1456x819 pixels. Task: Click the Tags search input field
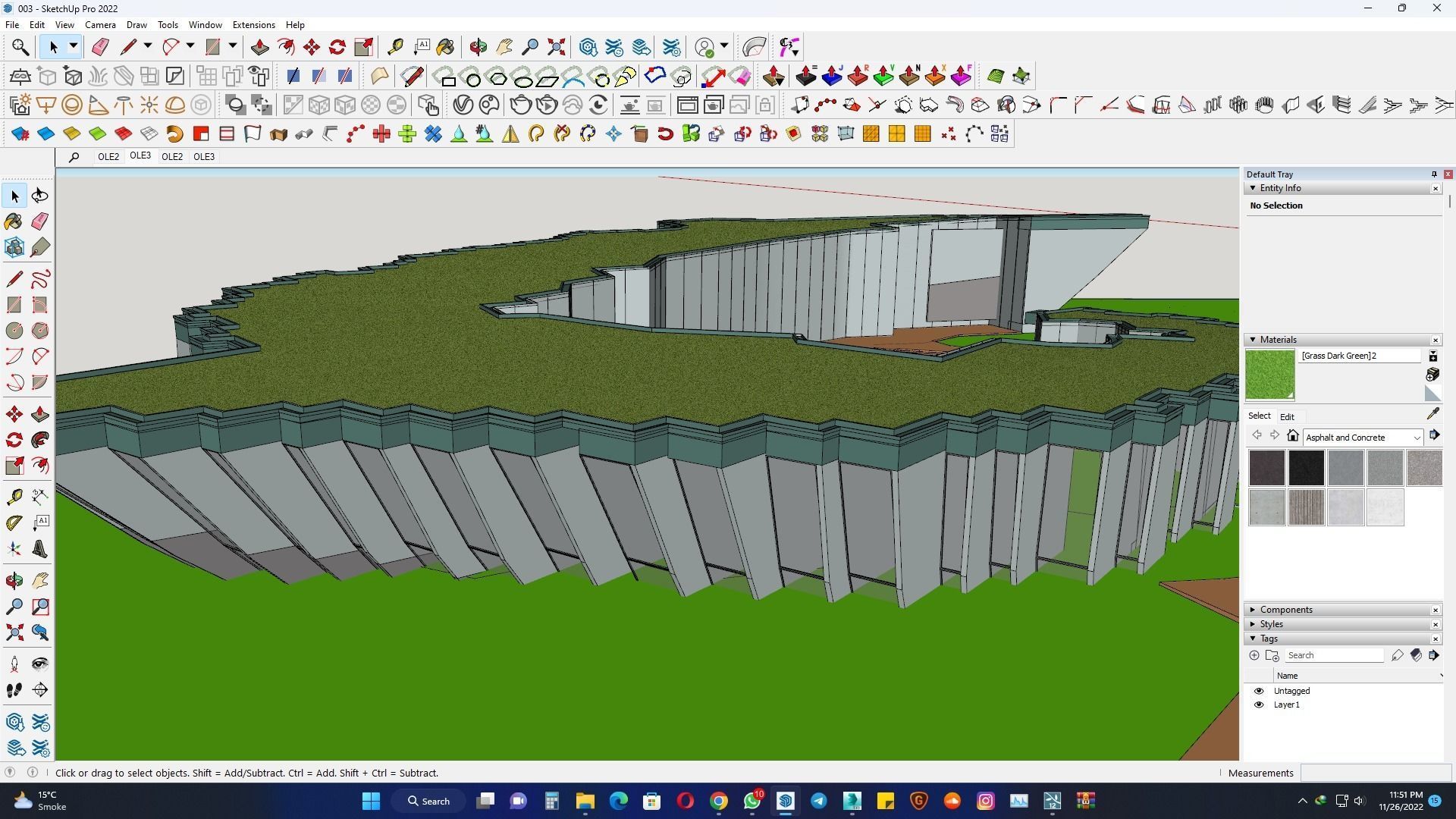coord(1333,655)
